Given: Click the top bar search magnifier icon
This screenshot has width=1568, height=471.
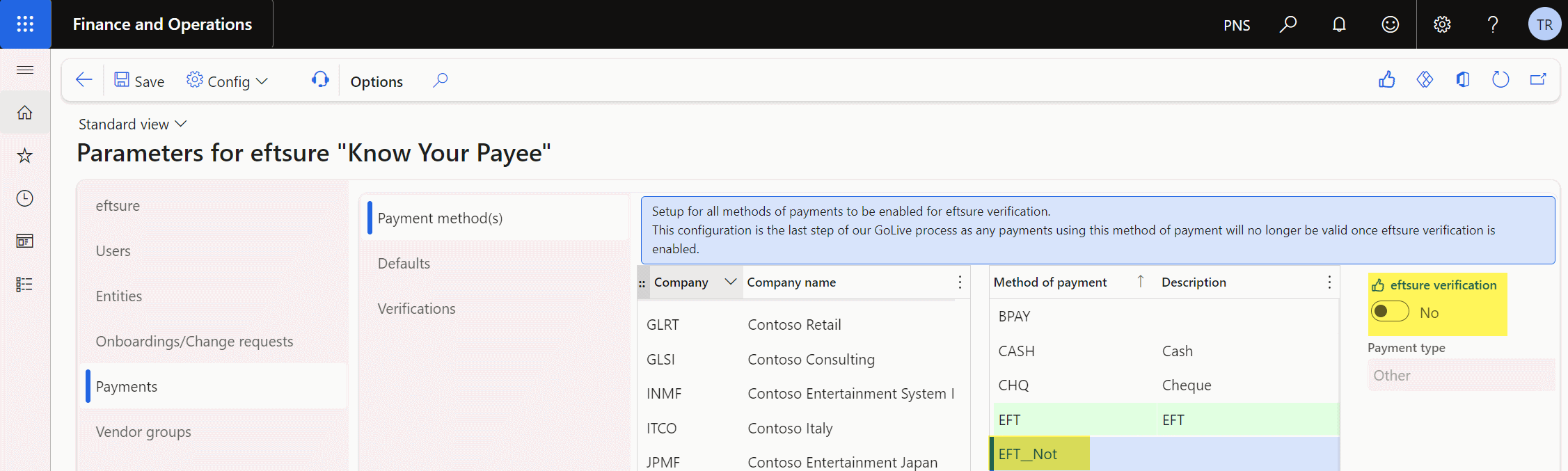Looking at the screenshot, I should [1288, 24].
